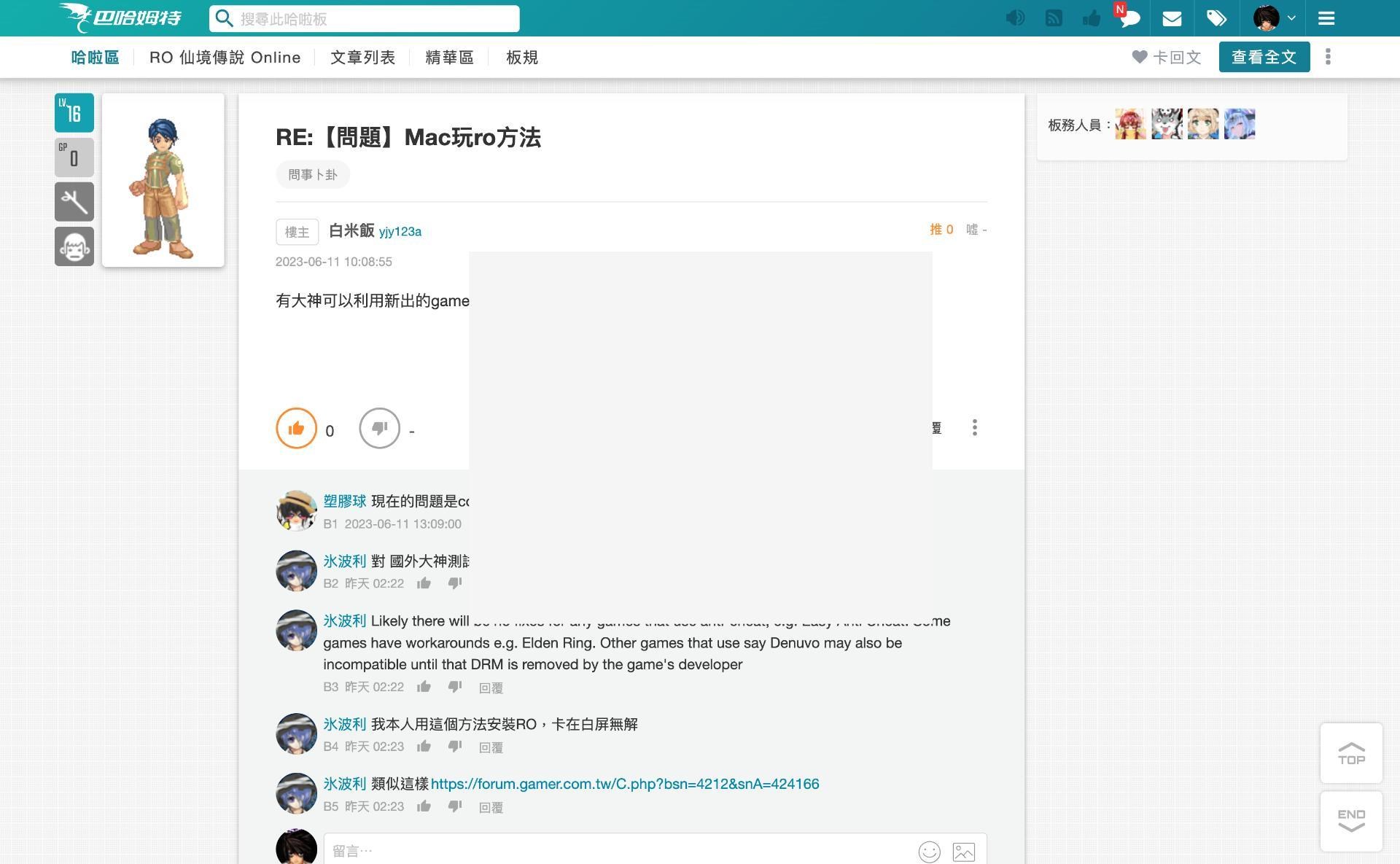Click the tags icon in header
The image size is (1400, 864).
click(1216, 18)
